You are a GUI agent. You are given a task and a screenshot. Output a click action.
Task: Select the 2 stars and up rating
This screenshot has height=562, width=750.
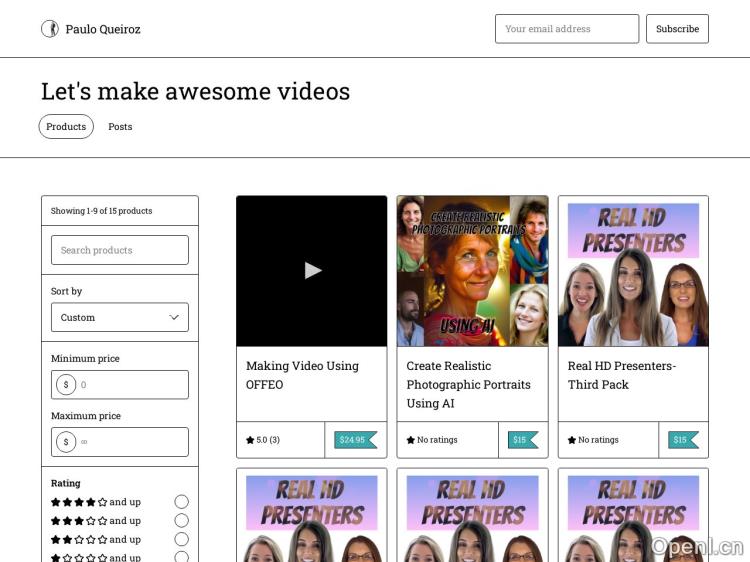coord(181,540)
